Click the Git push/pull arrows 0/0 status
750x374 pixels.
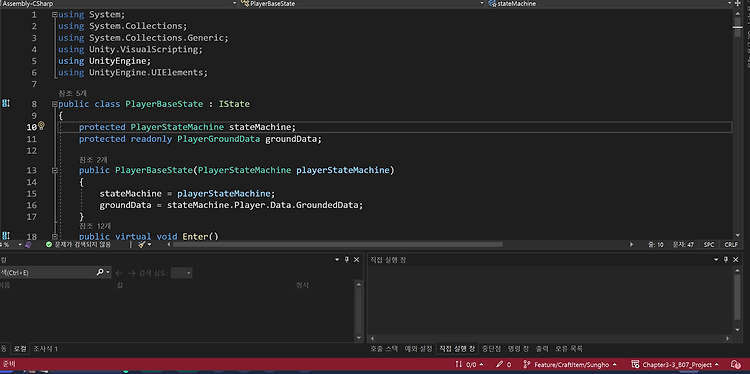pyautogui.click(x=470, y=364)
